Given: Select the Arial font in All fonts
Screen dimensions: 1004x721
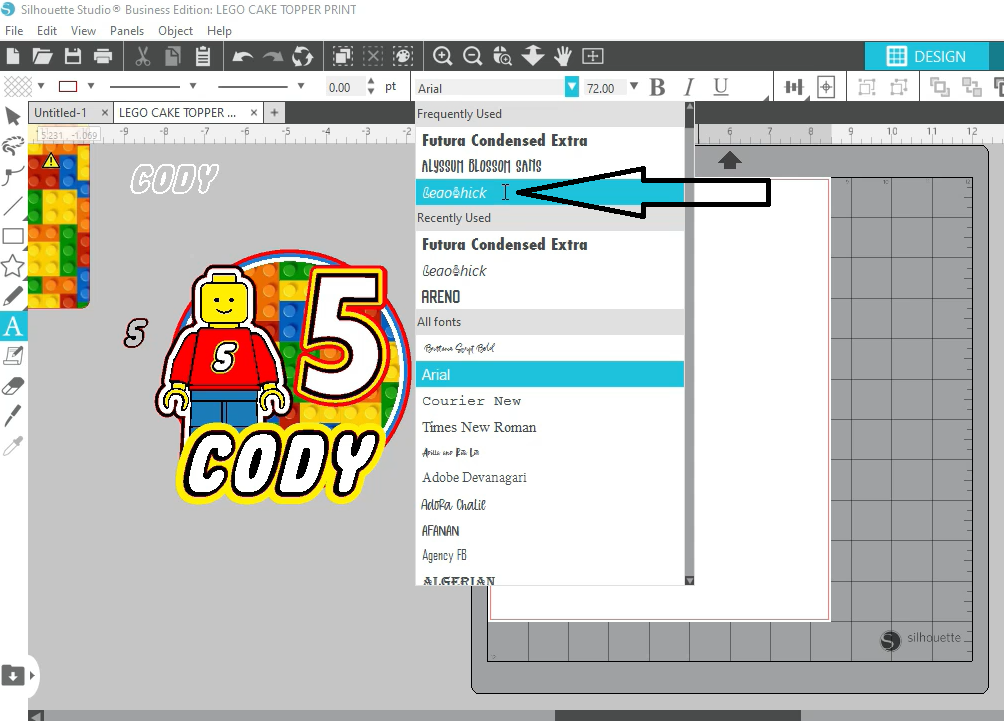Looking at the screenshot, I should 549,375.
